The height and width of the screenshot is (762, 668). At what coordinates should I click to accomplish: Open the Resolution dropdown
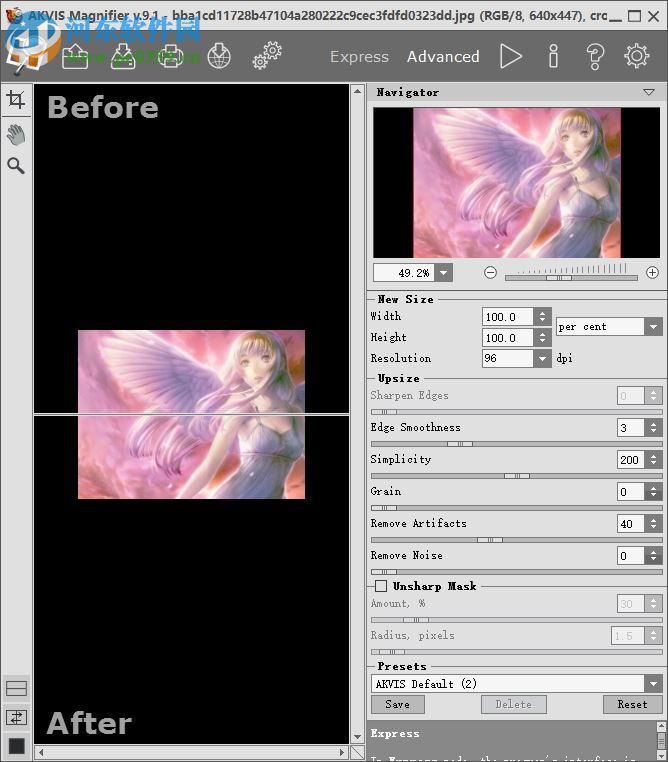pos(543,359)
